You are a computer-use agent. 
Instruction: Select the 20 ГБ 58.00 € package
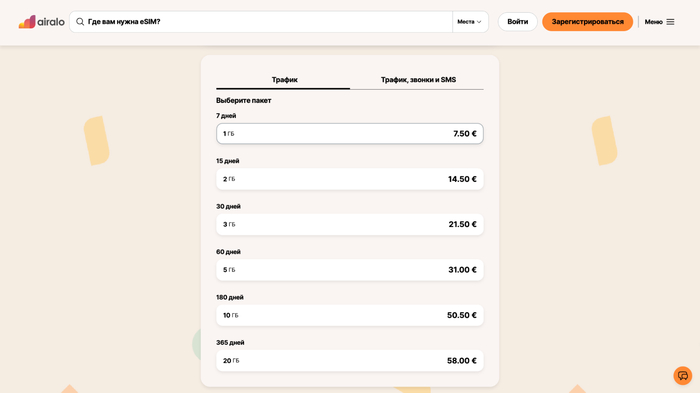tap(350, 360)
